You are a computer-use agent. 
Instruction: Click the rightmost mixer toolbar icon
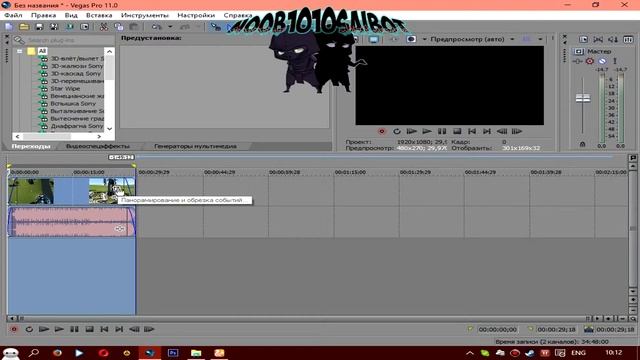click(x=628, y=39)
